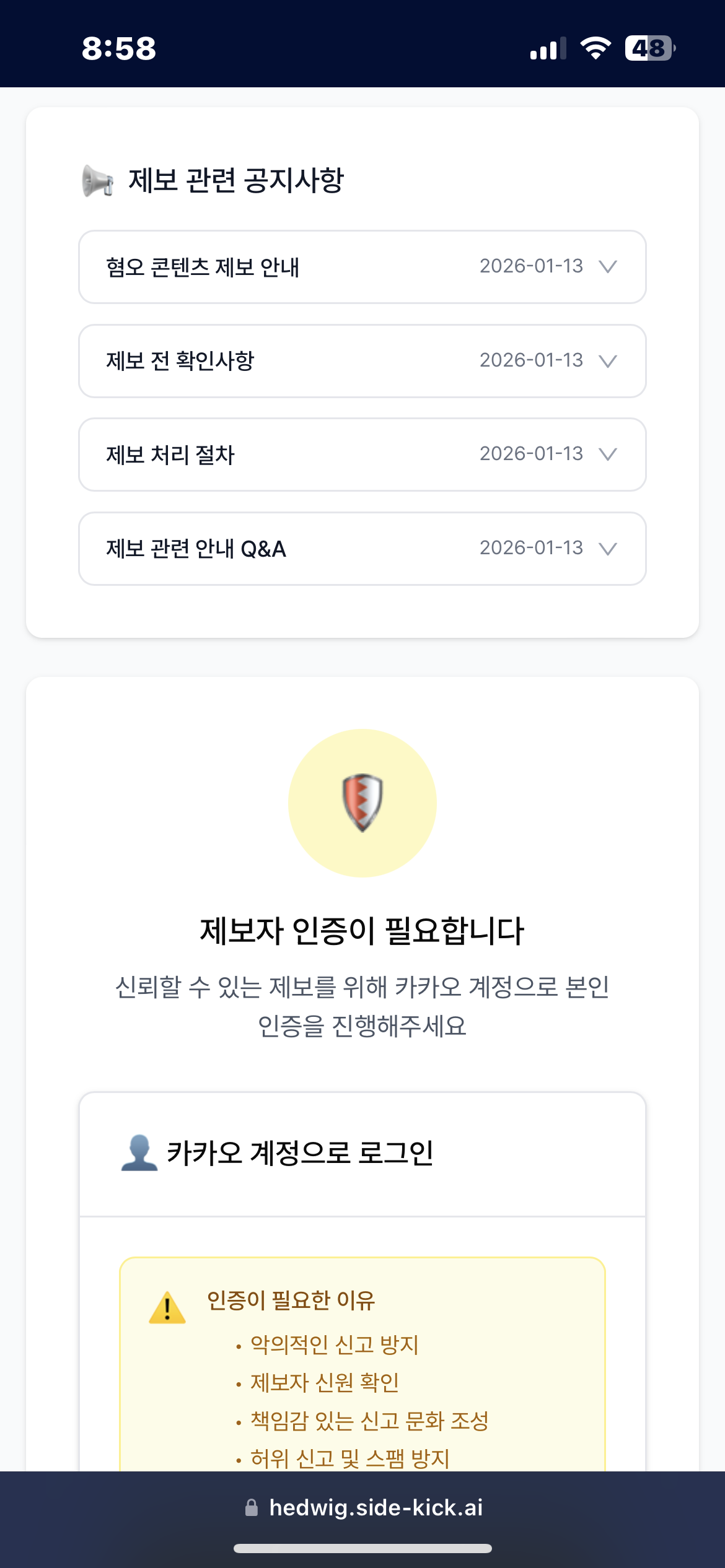
Task: Tap the Wi-Fi status icon
Action: click(x=595, y=48)
